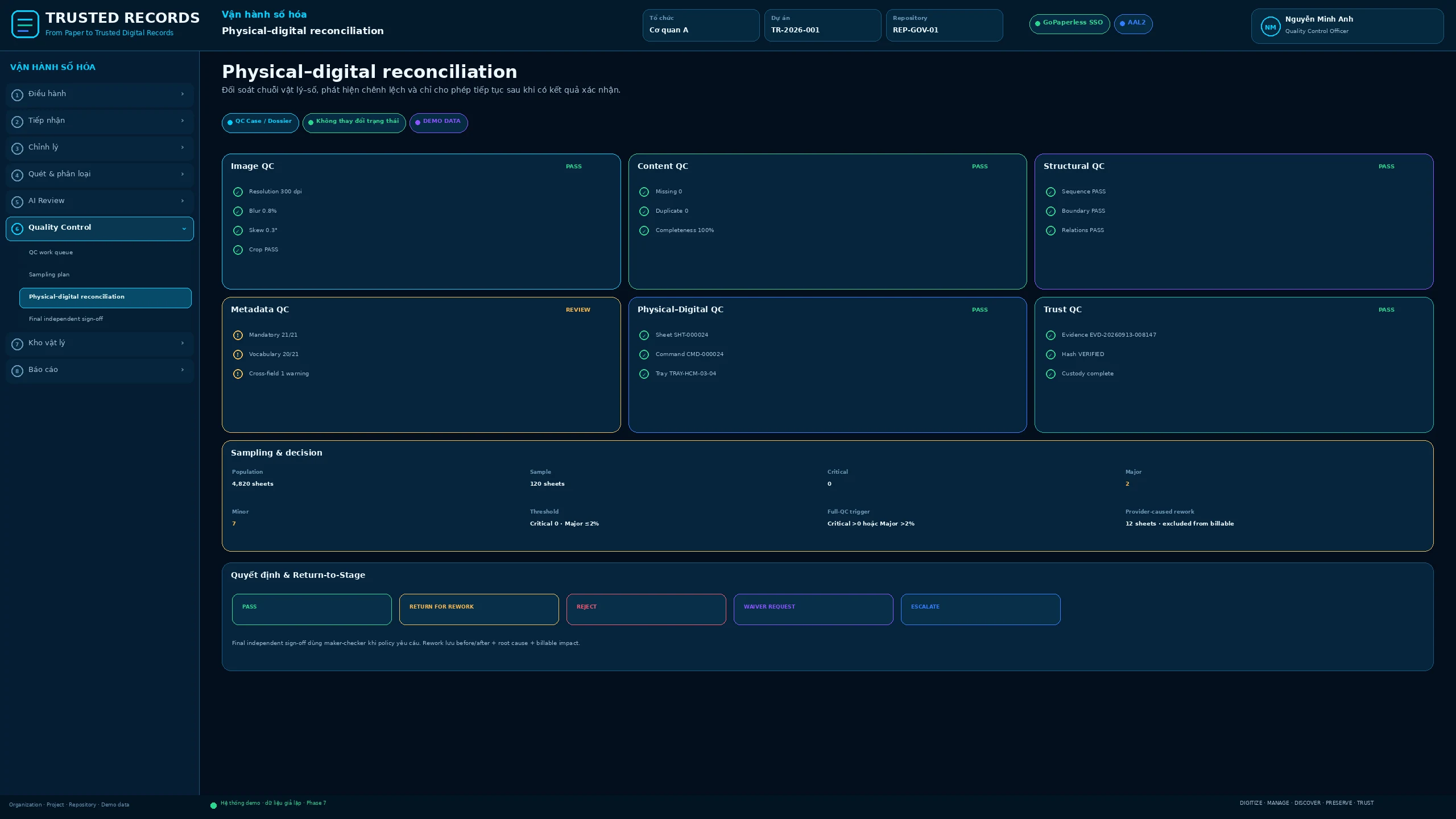1456x819 pixels.
Task: Click the Mandatory 21/21 warning icon
Action: (238, 336)
